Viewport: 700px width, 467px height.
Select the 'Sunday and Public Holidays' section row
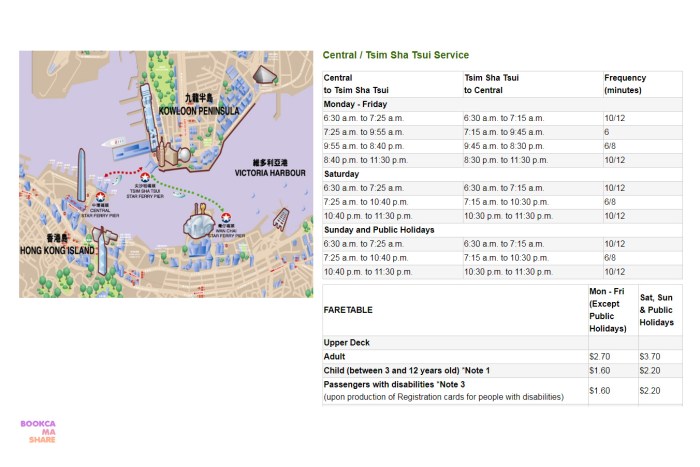(502, 230)
